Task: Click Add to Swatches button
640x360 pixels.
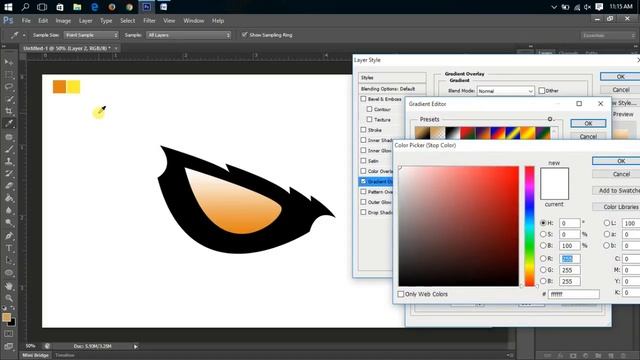Action: 616,191
